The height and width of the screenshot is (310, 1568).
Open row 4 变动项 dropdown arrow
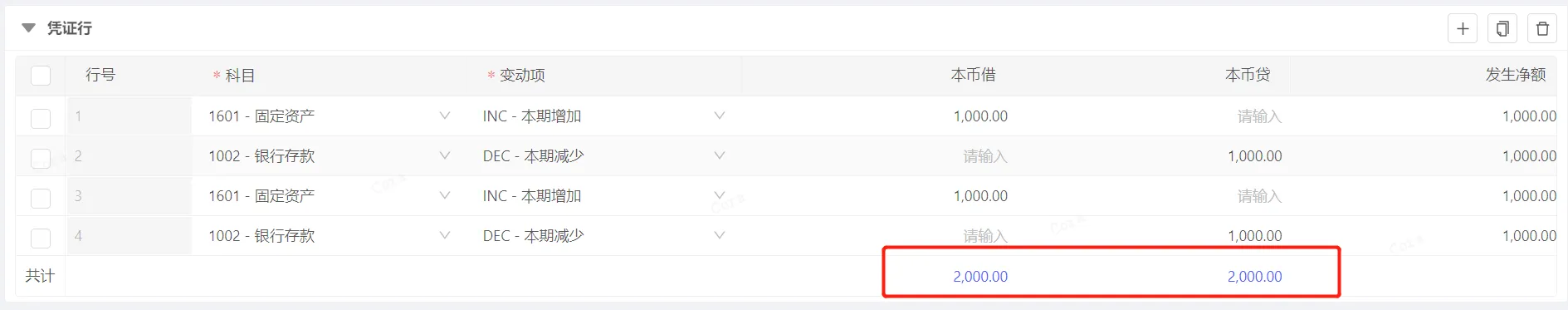719,235
